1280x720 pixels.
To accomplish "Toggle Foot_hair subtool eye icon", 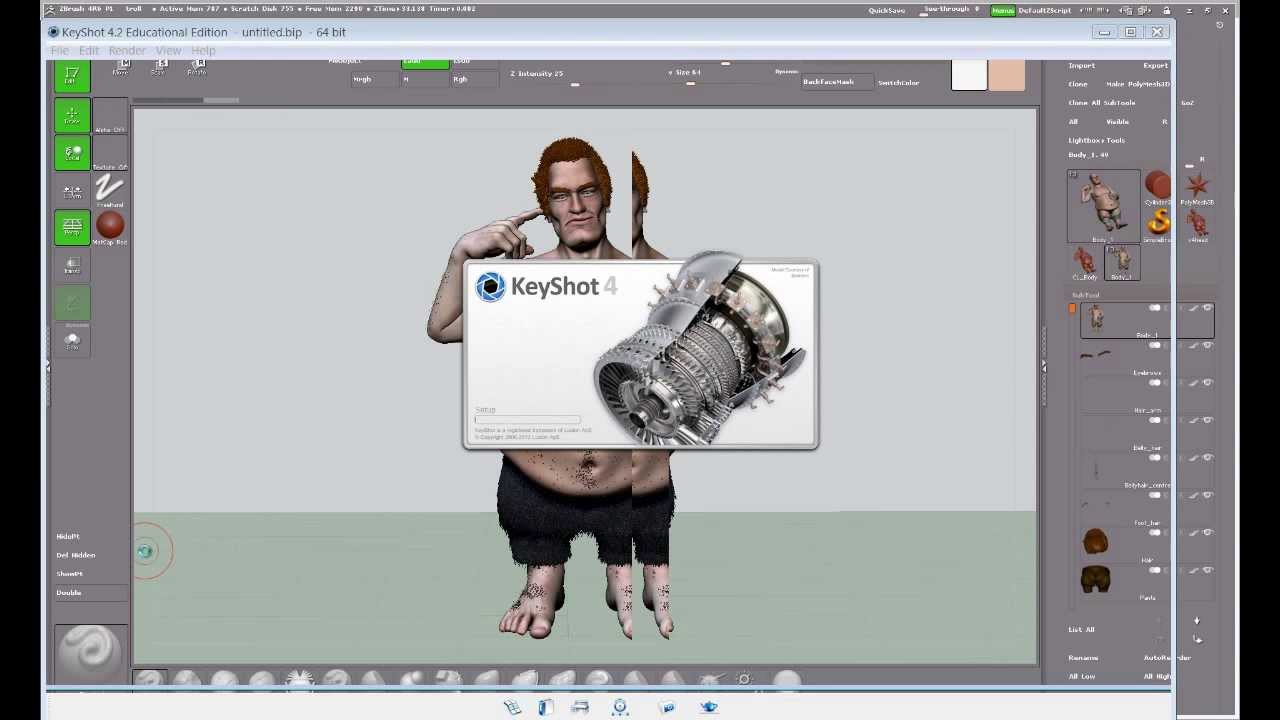I will 1207,495.
